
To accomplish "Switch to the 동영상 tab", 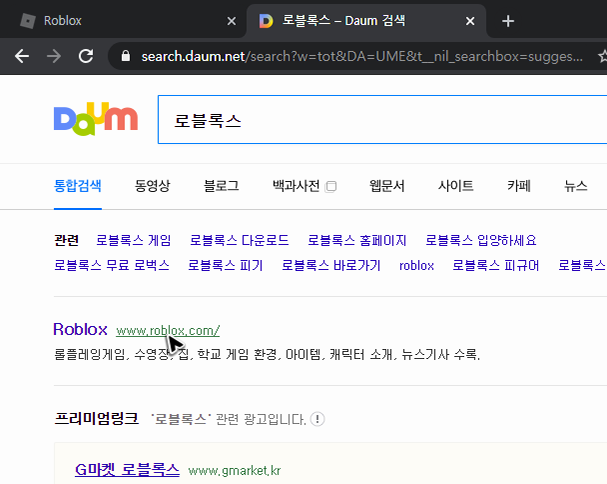I will pyautogui.click(x=152, y=186).
